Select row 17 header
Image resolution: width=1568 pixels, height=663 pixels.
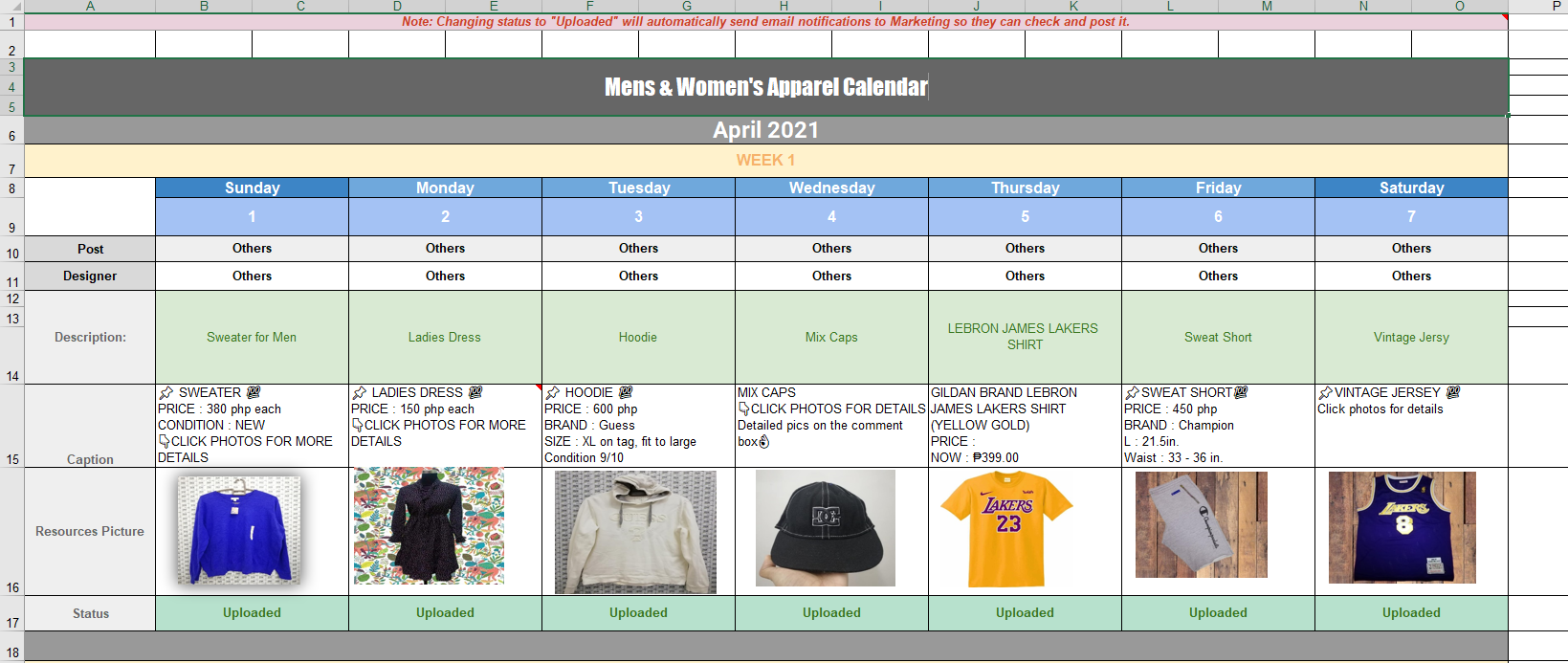(11, 613)
